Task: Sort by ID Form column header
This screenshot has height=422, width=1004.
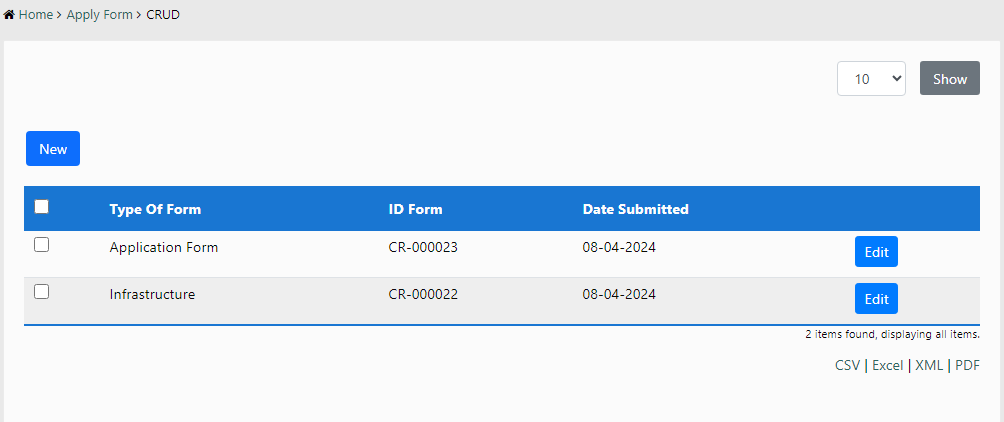Action: click(415, 210)
